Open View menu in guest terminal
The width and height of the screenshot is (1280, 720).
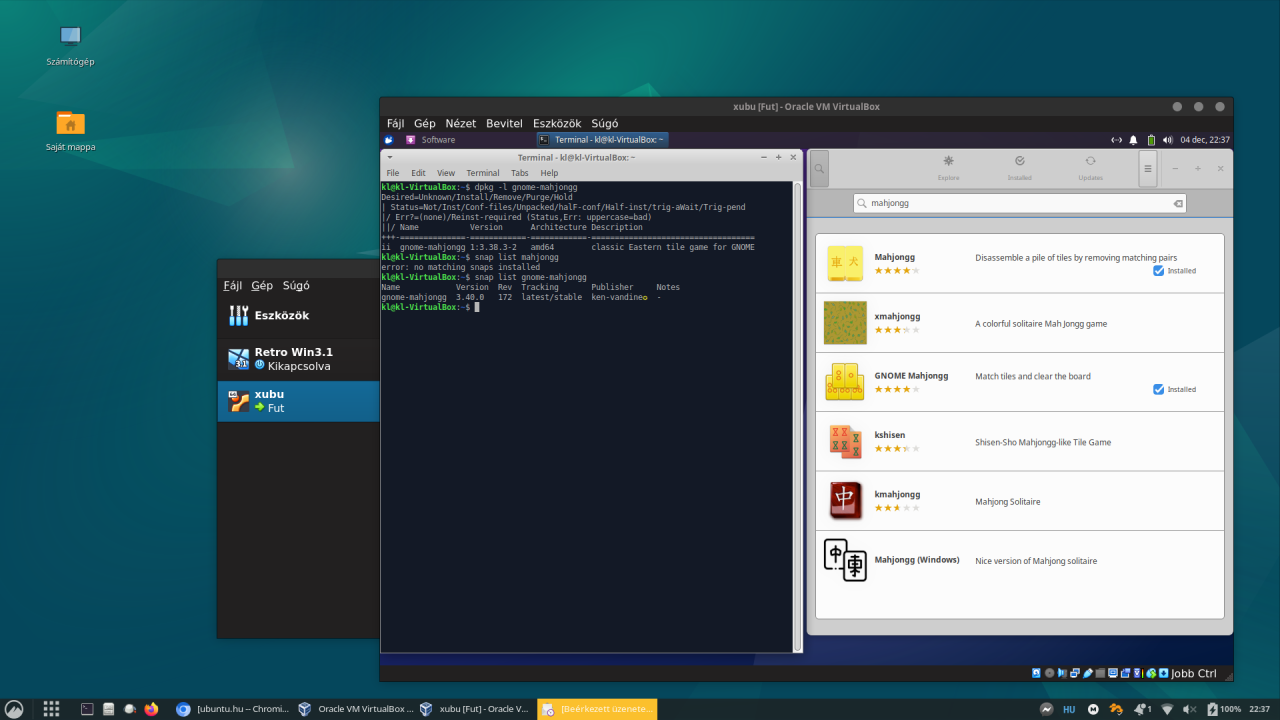coord(446,174)
